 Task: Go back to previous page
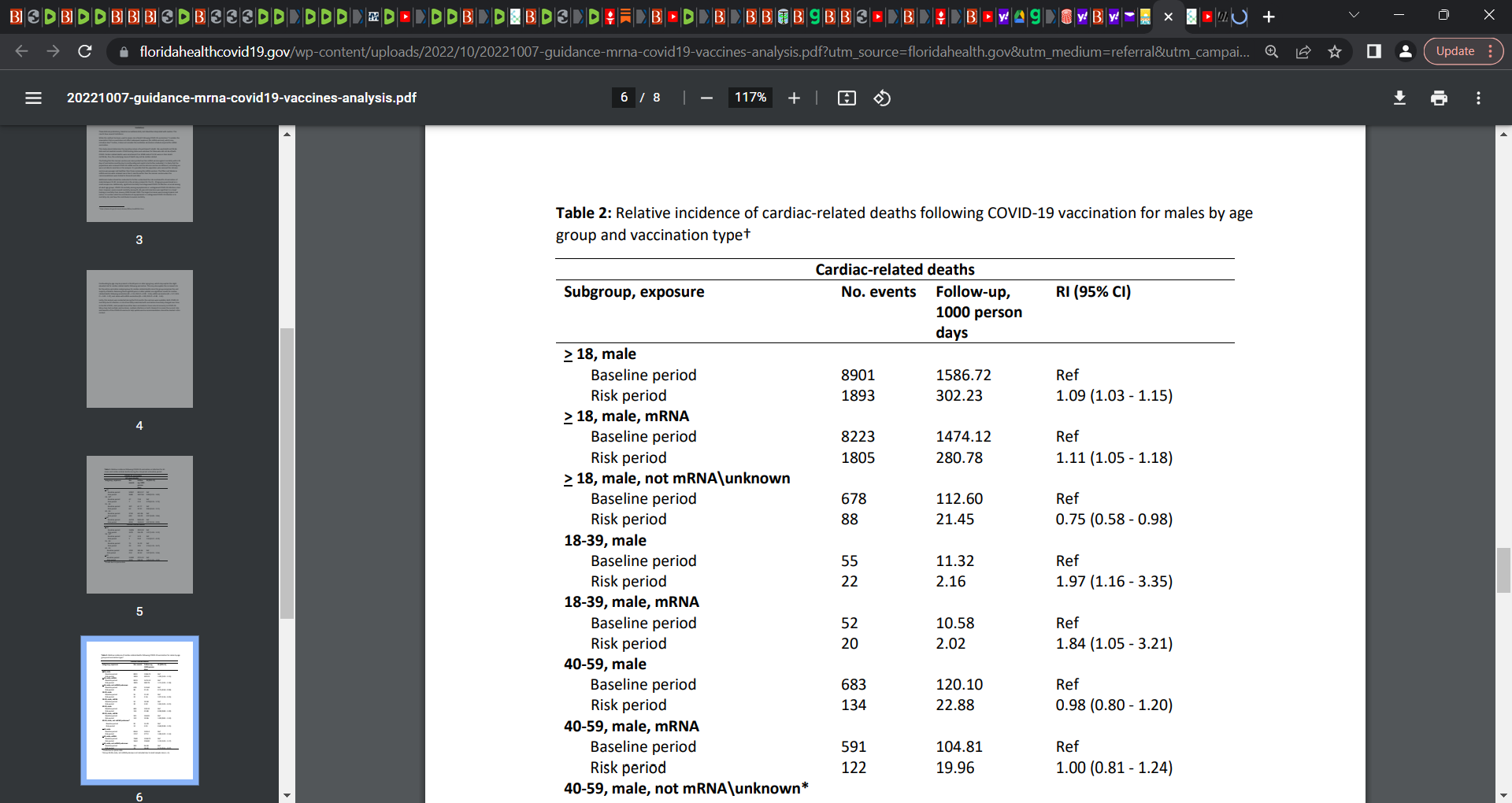(22, 51)
